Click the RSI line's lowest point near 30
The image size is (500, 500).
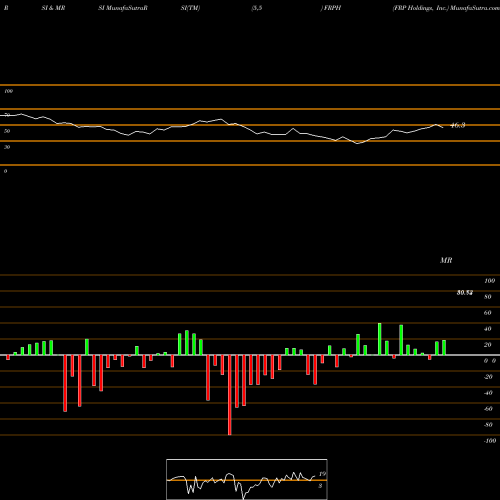pyautogui.click(x=357, y=143)
